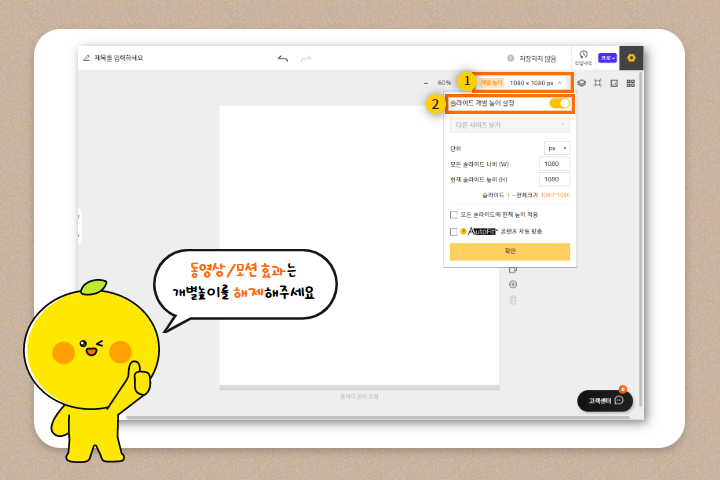The width and height of the screenshot is (720, 480).
Task: Check the AutoFit 콘텐츠 자동 맞춤 checkbox
Action: click(x=454, y=232)
